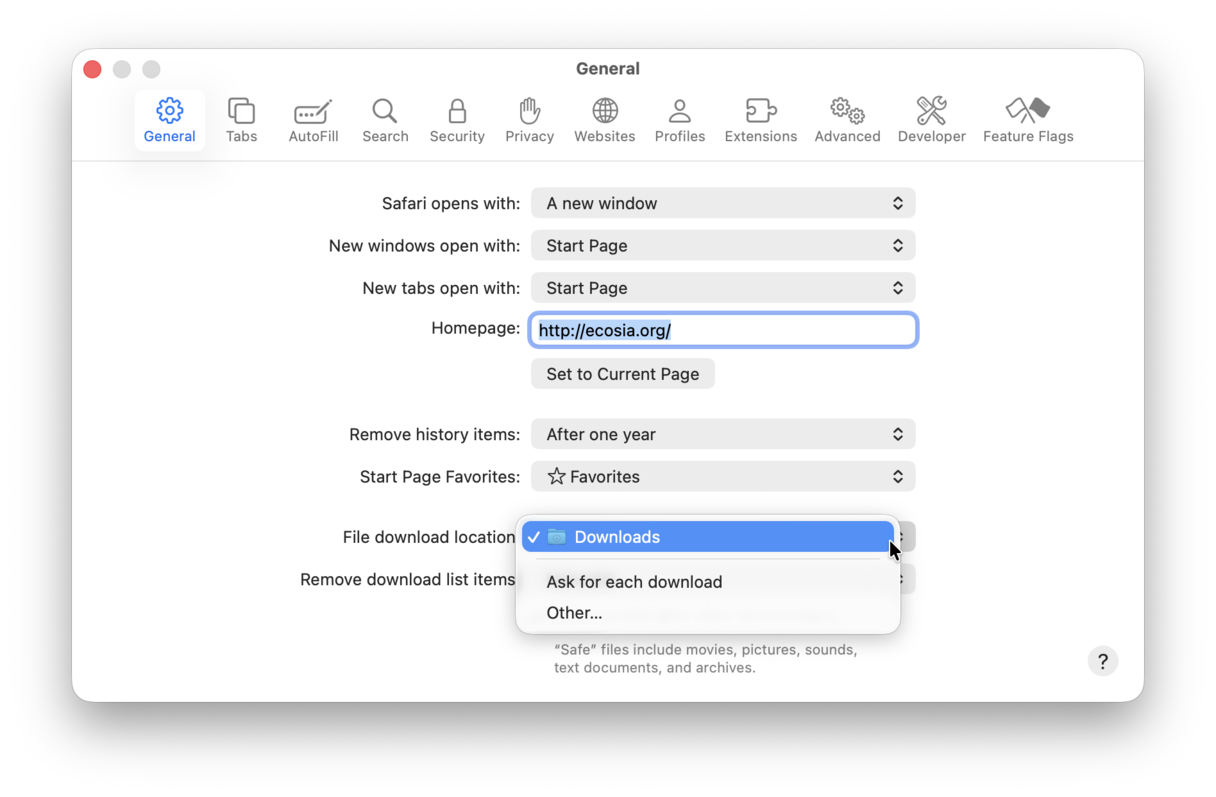Image resolution: width=1216 pixels, height=797 pixels.
Task: Click the Set to Current Page button
Action: coord(623,374)
